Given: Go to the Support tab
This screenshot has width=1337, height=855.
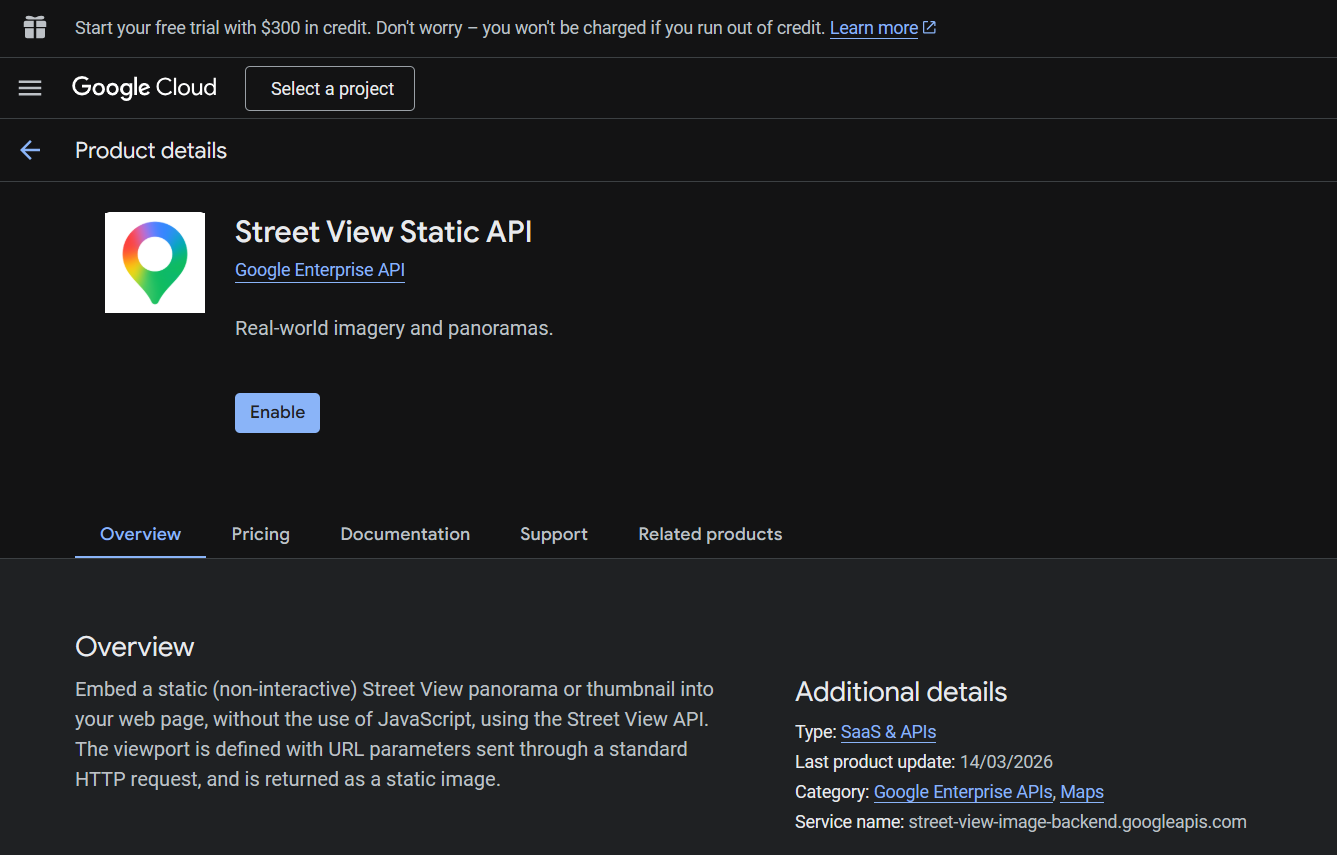Looking at the screenshot, I should tap(554, 534).
